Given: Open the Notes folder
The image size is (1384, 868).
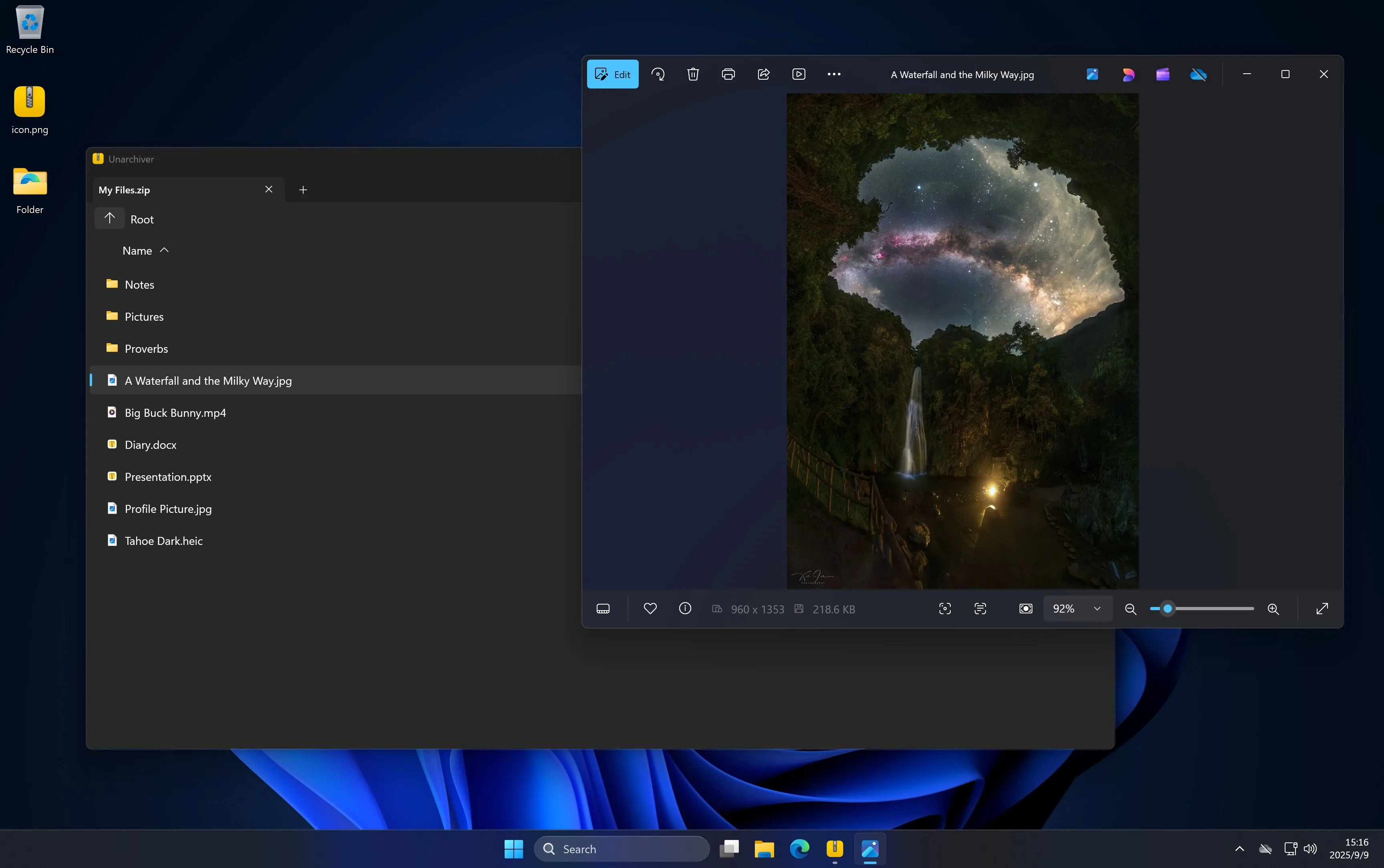Looking at the screenshot, I should coord(336,284).
